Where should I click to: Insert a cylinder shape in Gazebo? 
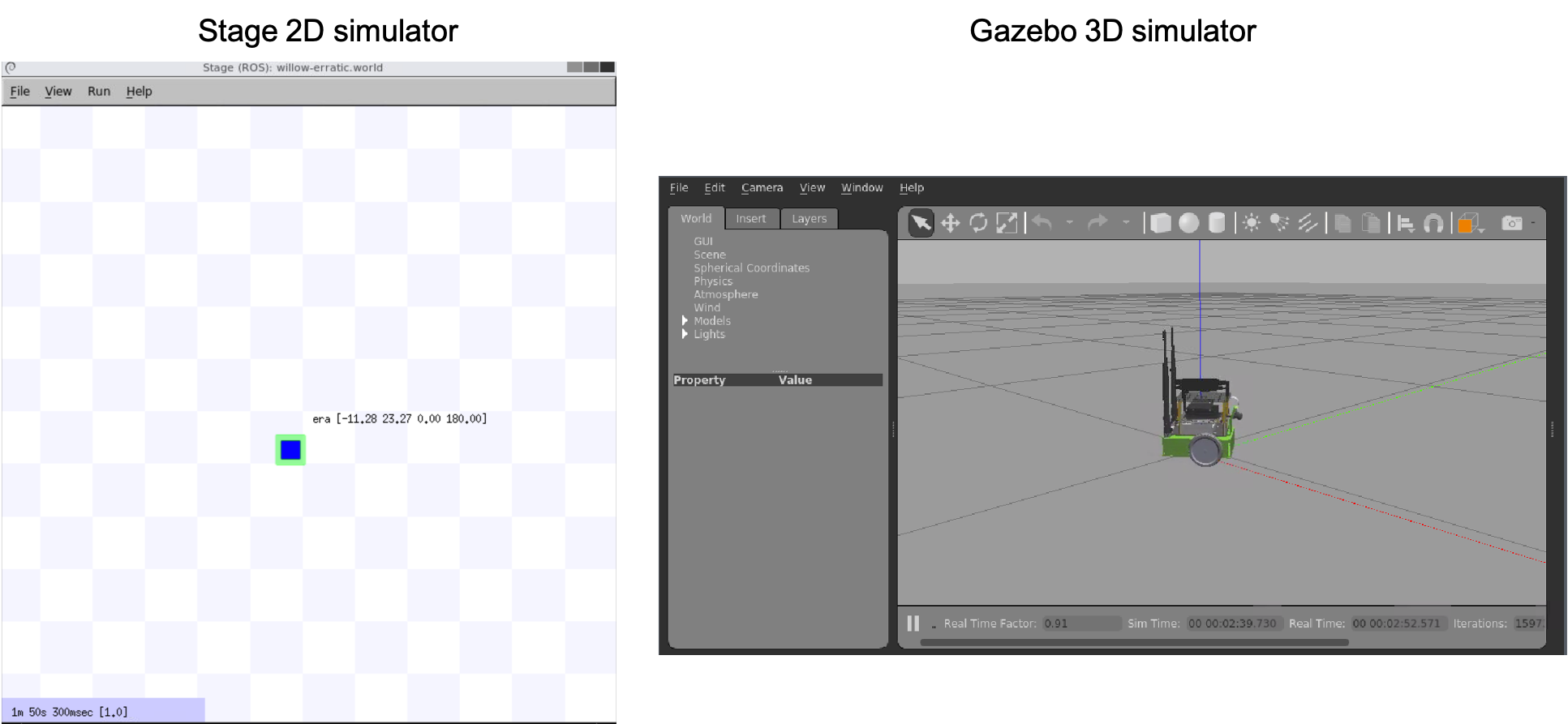[x=1217, y=223]
